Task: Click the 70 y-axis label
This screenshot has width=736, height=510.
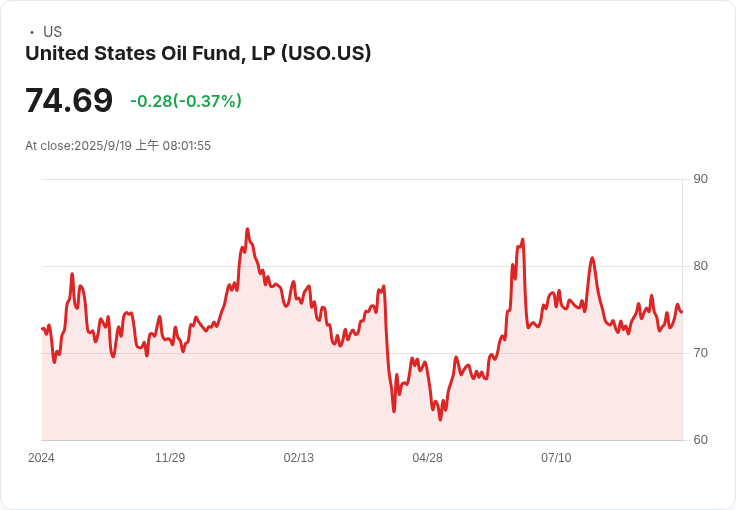Action: pyautogui.click(x=701, y=353)
